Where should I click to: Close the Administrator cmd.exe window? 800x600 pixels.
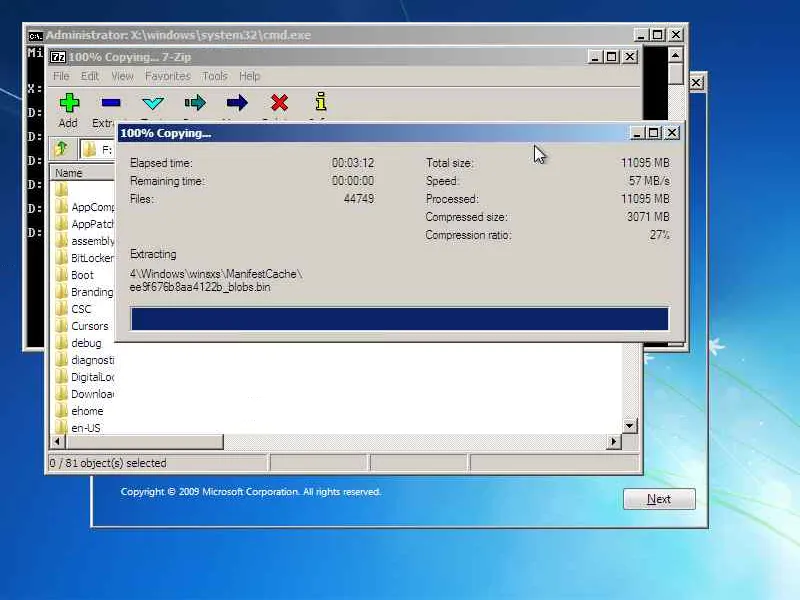click(x=676, y=35)
